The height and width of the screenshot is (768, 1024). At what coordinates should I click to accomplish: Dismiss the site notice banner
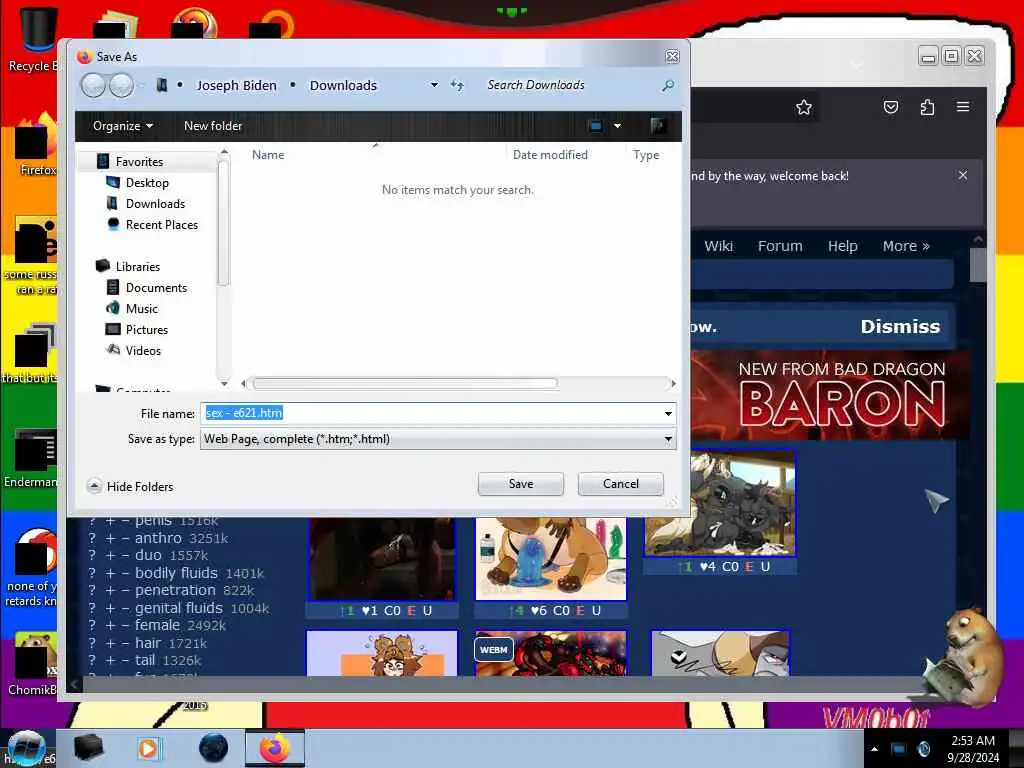pos(900,327)
